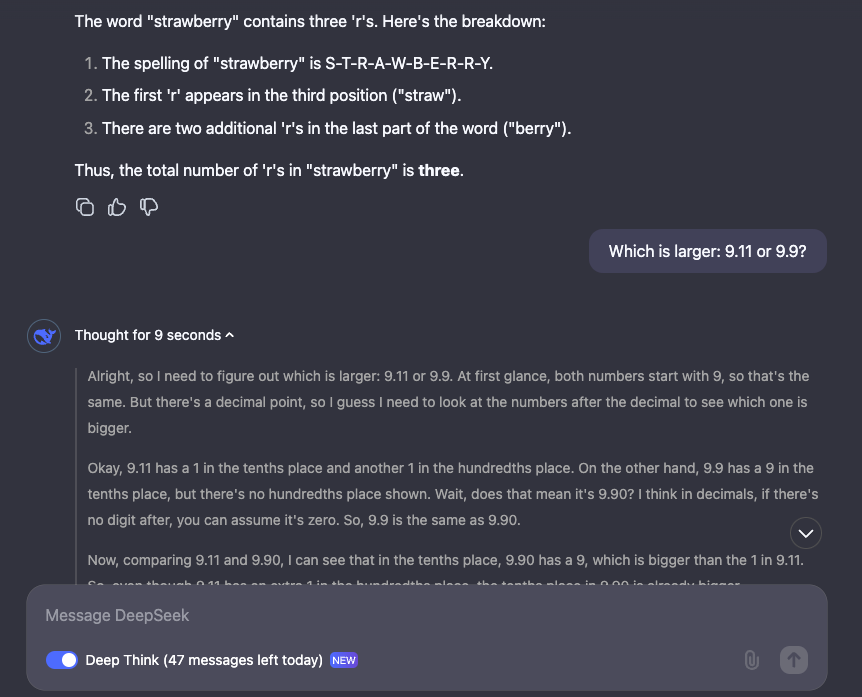Click list item about two additional 'r's

click(336, 129)
